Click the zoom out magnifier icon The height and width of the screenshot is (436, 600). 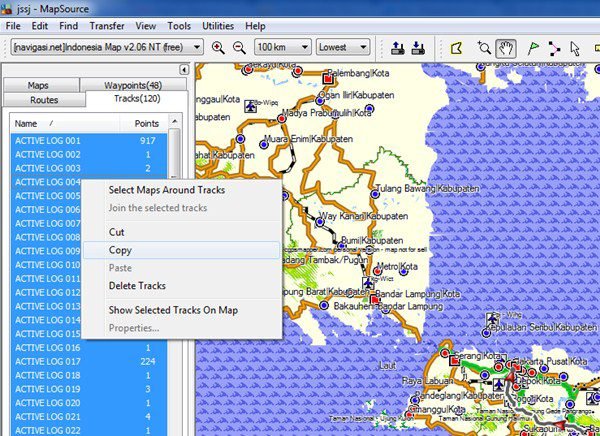239,47
